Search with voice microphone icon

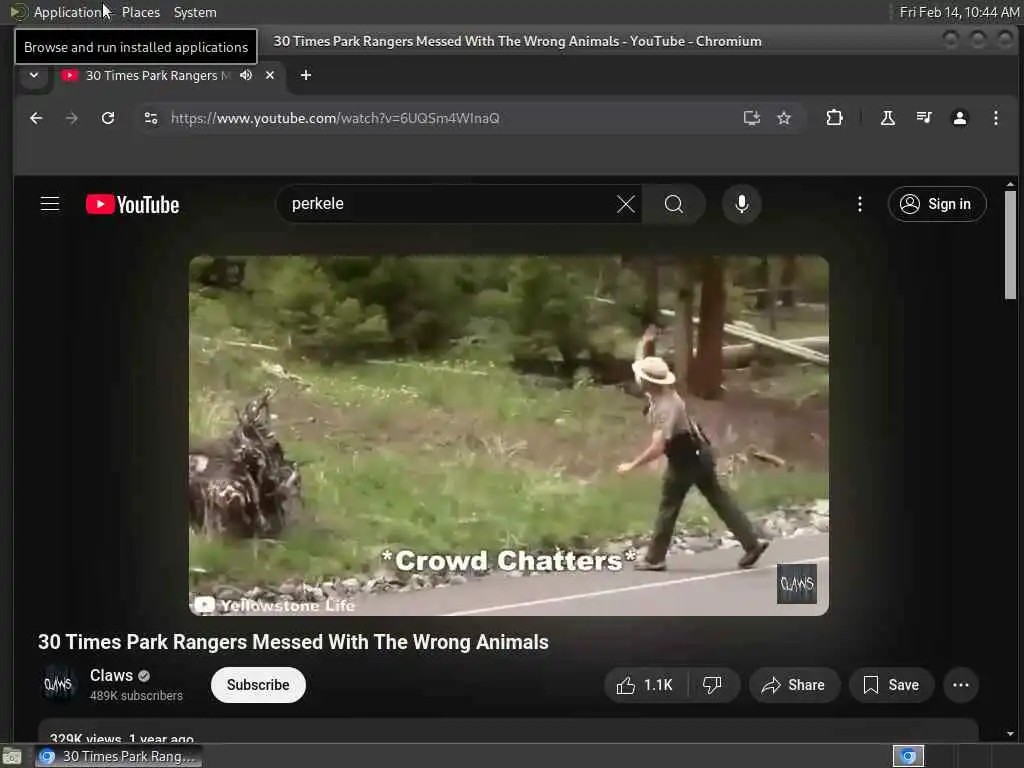tap(741, 204)
